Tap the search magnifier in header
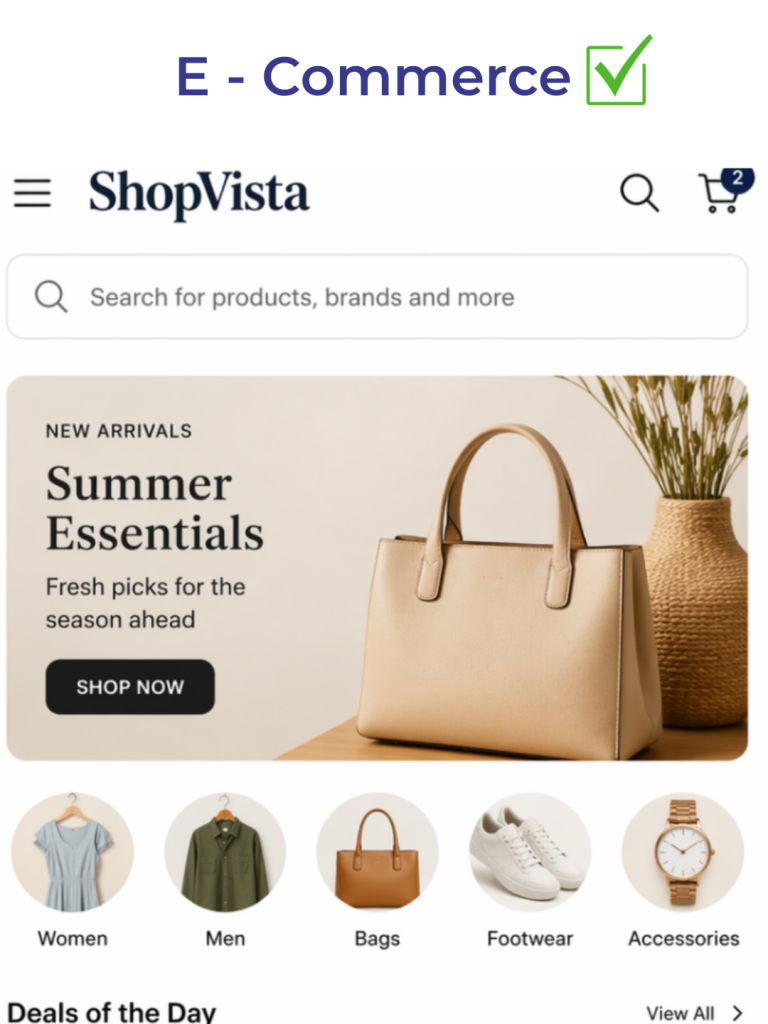This screenshot has width=768, height=1024. (x=639, y=193)
